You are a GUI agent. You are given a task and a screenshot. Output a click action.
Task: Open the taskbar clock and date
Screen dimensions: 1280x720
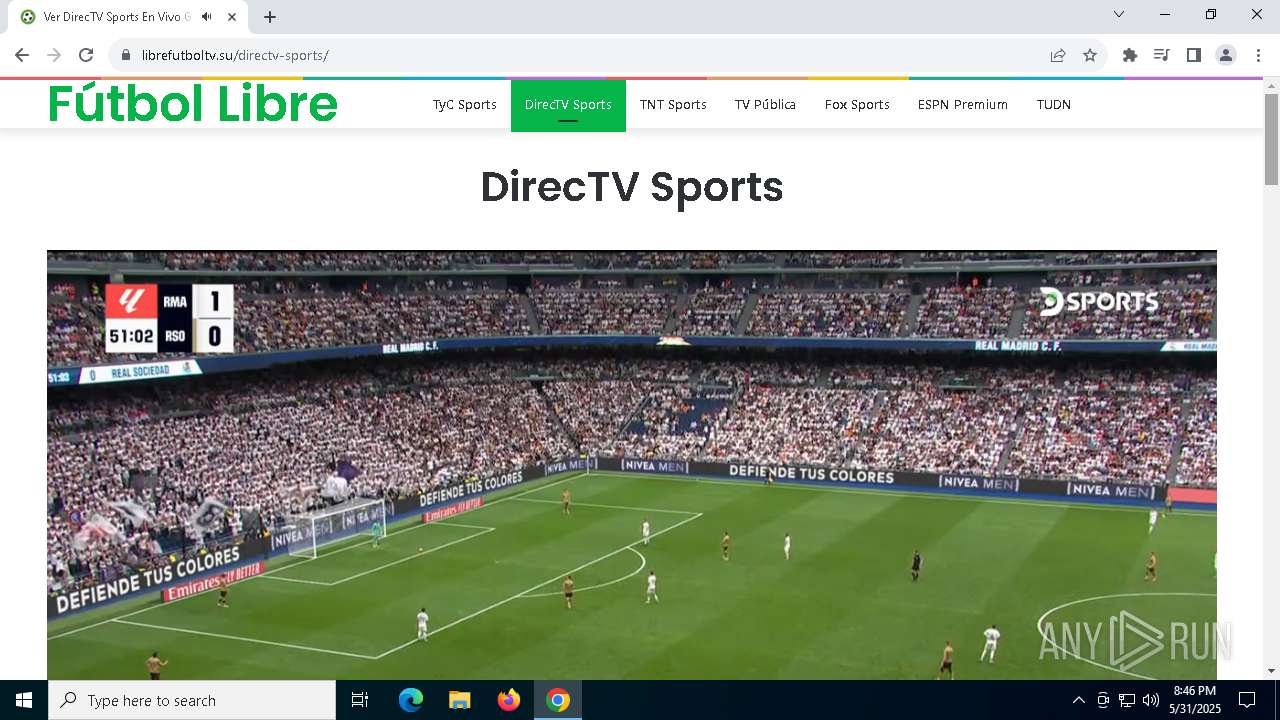(x=1195, y=700)
